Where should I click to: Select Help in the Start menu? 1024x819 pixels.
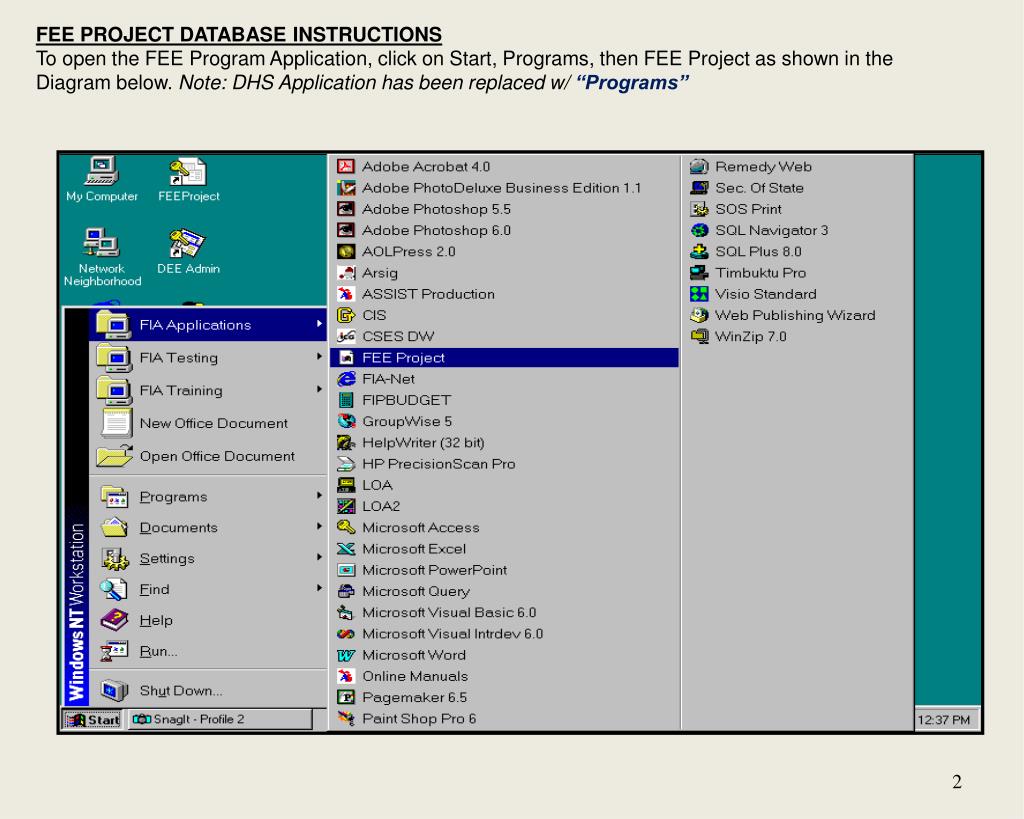[x=208, y=620]
